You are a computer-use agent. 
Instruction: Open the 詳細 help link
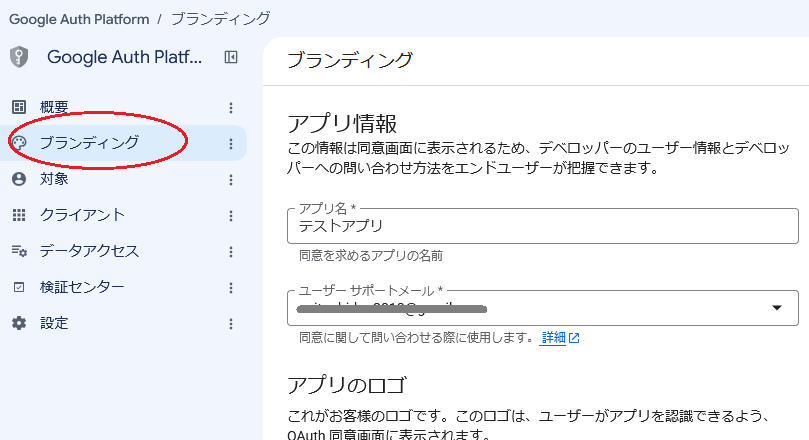coord(553,338)
